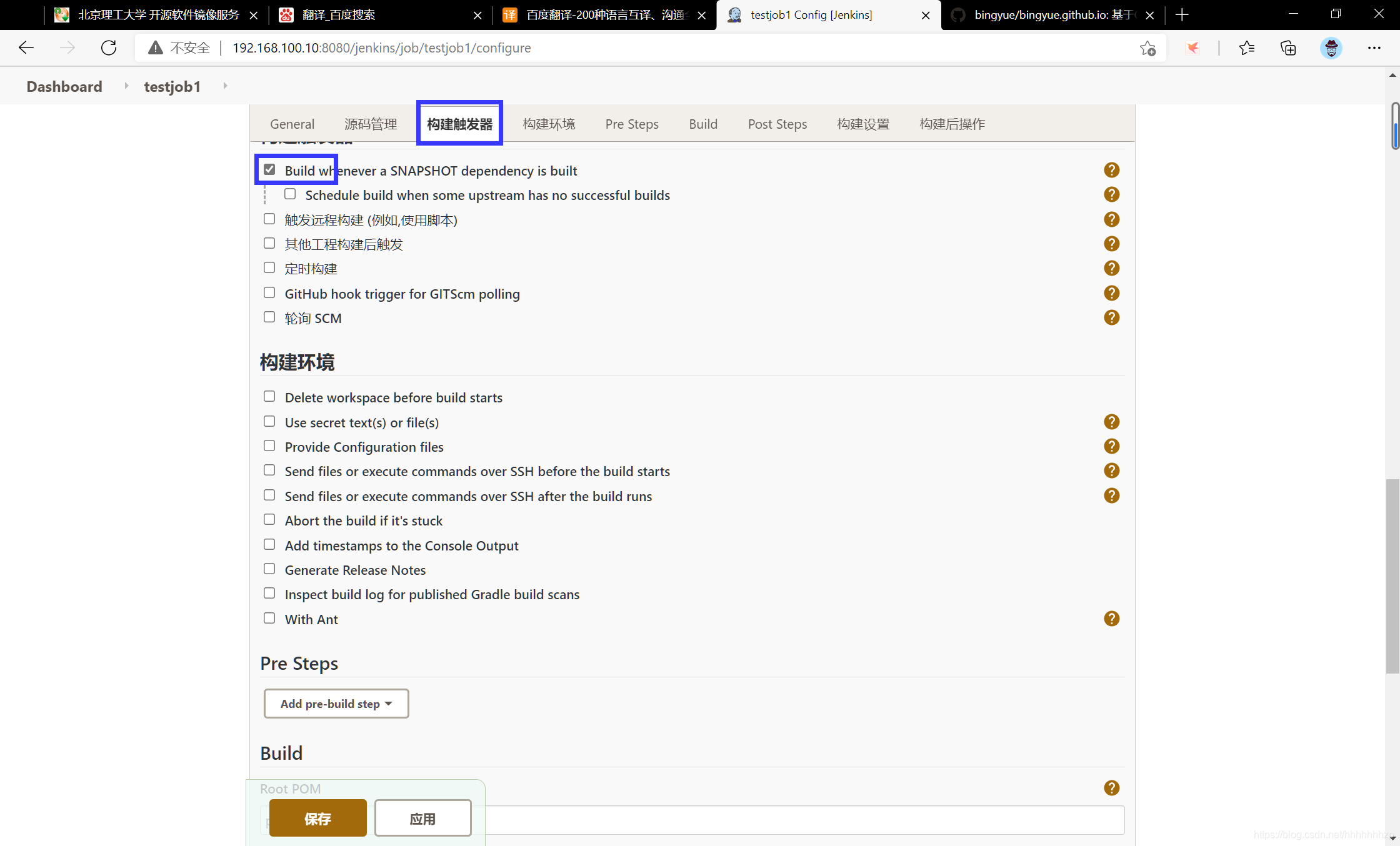Open help for SSH before build starts
This screenshot has width=1400, height=846.
point(1111,470)
